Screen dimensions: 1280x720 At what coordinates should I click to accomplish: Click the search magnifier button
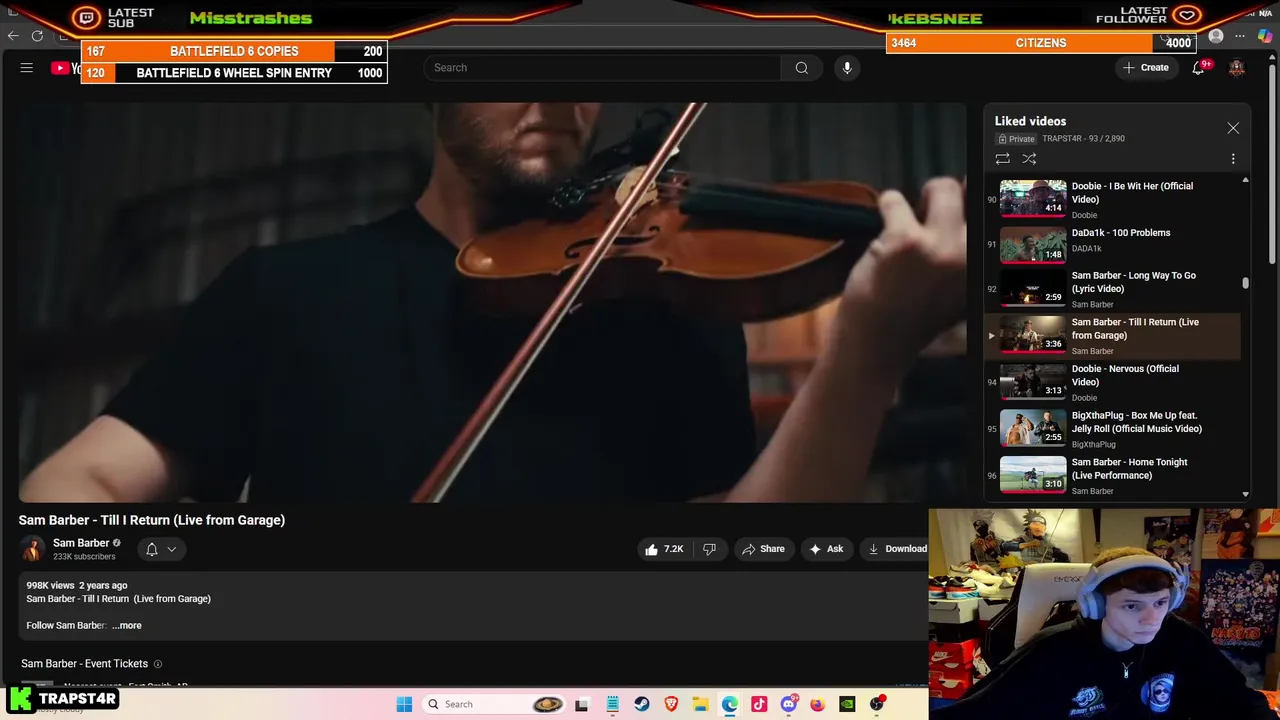coord(801,68)
